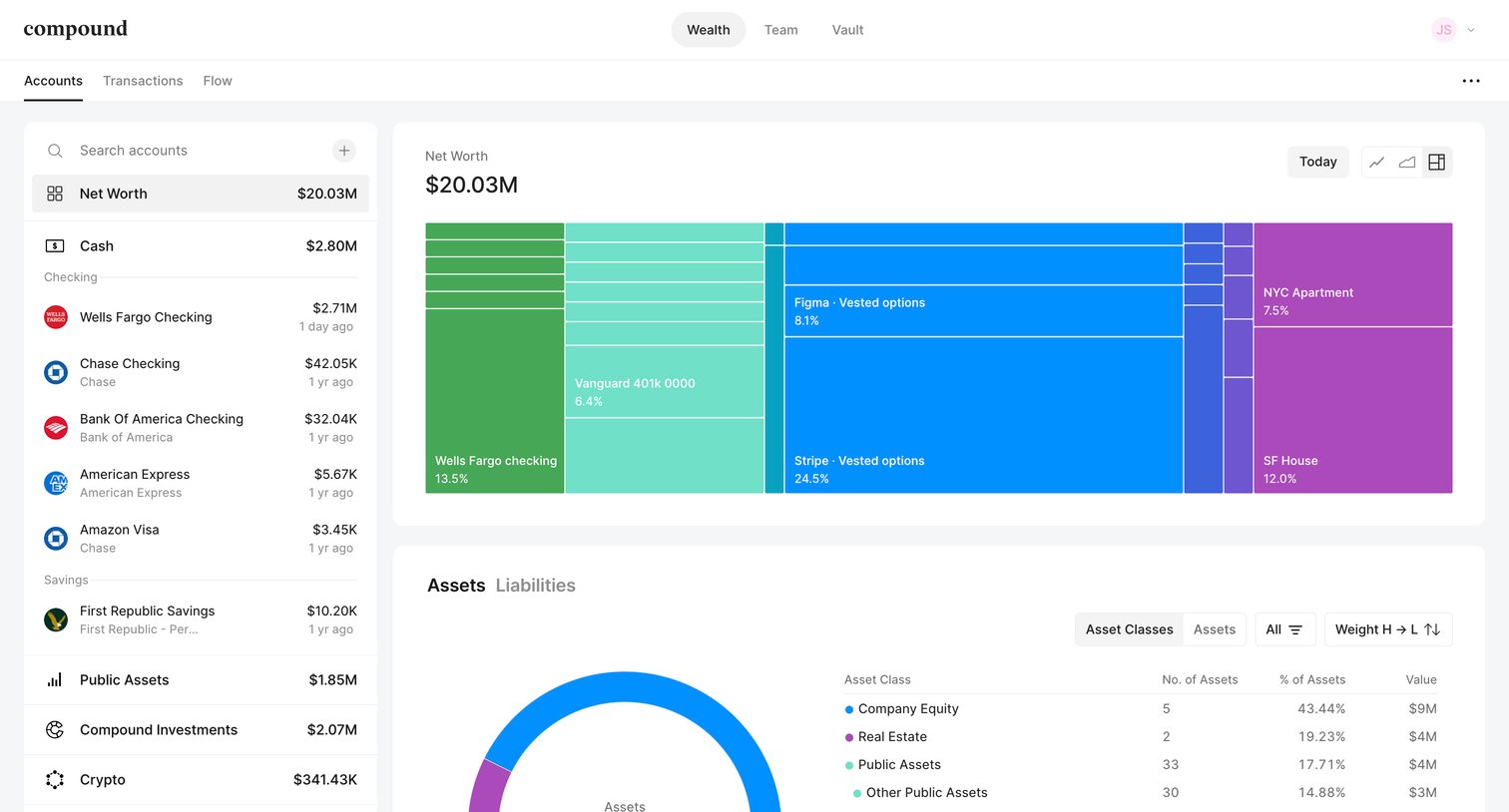Expand the Public Assets section

point(201,680)
